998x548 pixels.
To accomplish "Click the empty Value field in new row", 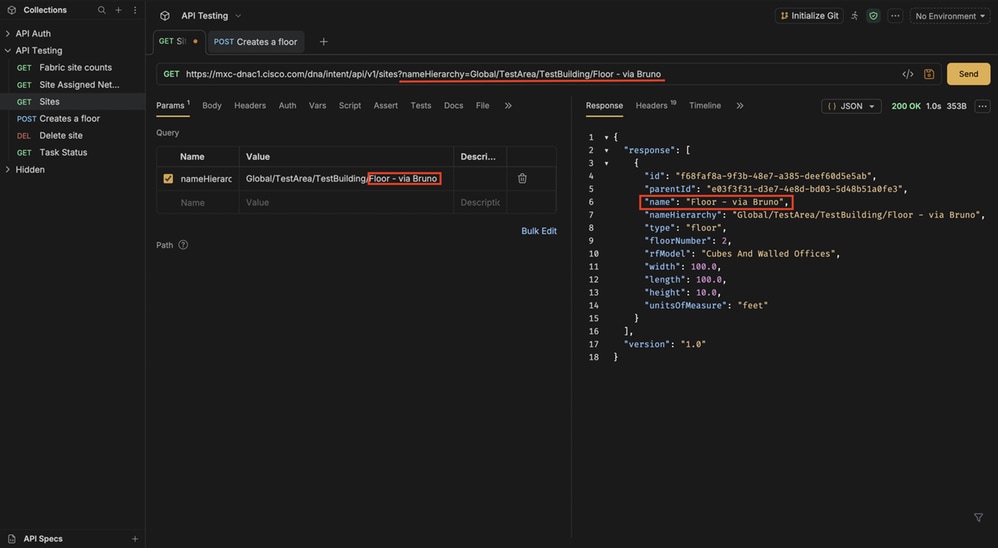I will [x=346, y=203].
